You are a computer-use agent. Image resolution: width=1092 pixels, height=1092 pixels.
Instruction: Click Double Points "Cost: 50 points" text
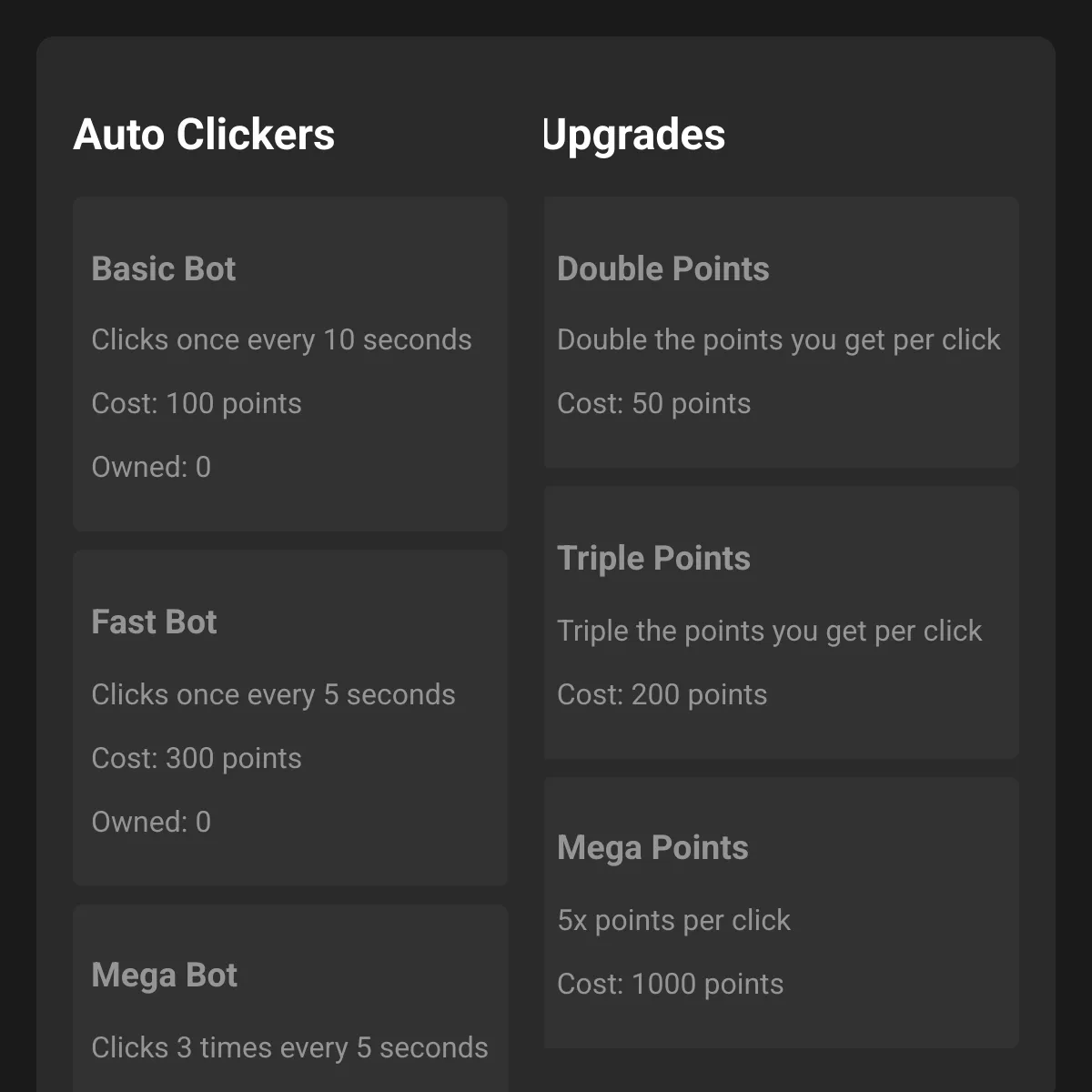click(x=654, y=403)
